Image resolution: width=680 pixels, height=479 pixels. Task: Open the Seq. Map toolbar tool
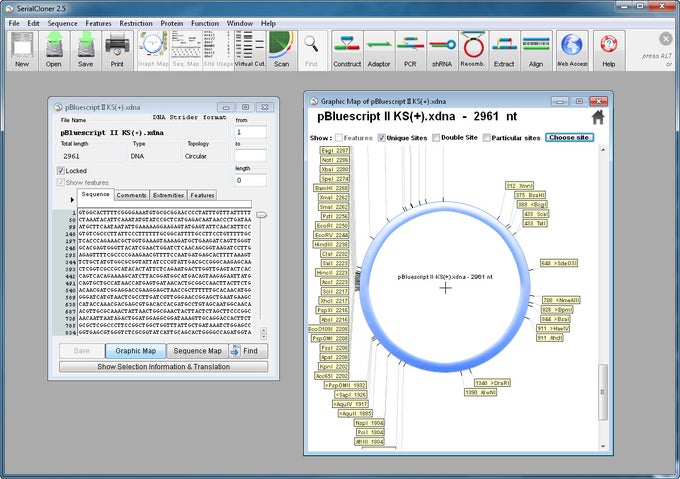tap(186, 50)
